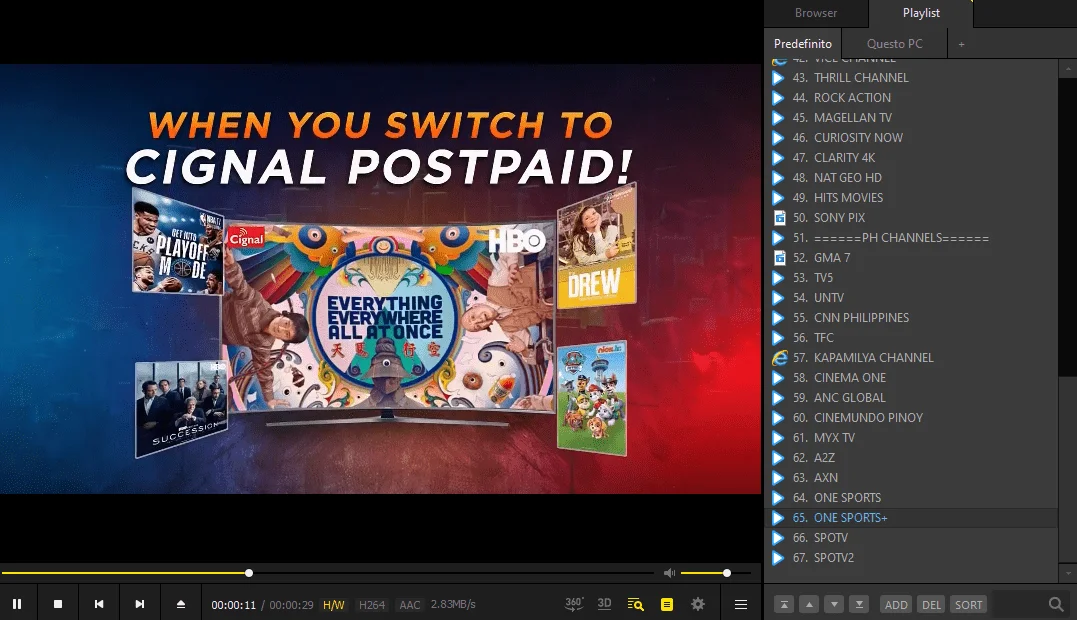Click play icon beside TV5
1077x620 pixels.
(x=778, y=277)
